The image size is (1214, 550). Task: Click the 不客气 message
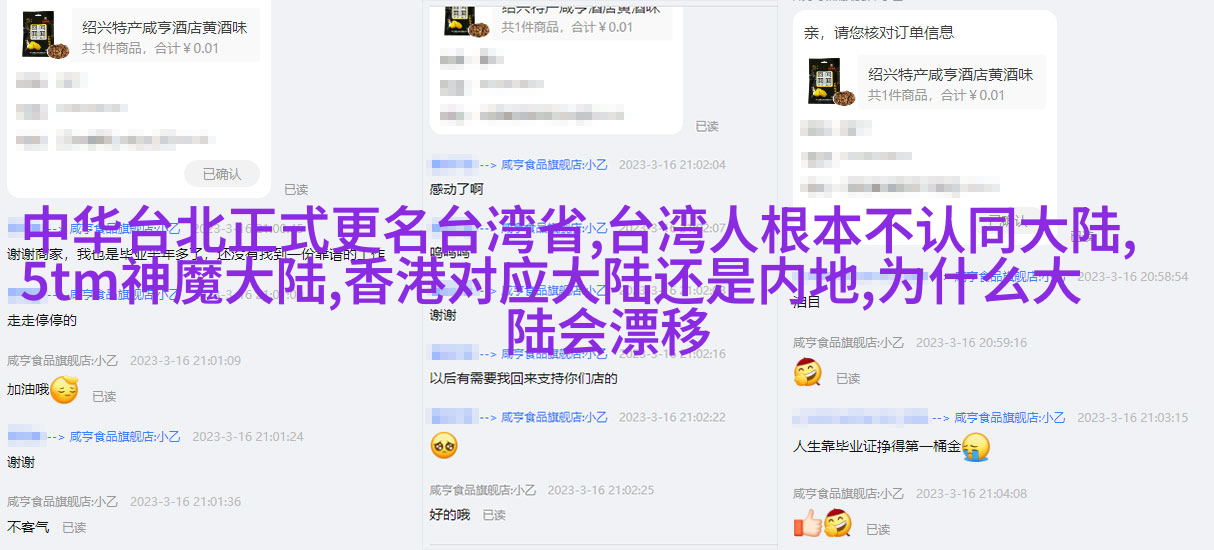click(x=27, y=527)
